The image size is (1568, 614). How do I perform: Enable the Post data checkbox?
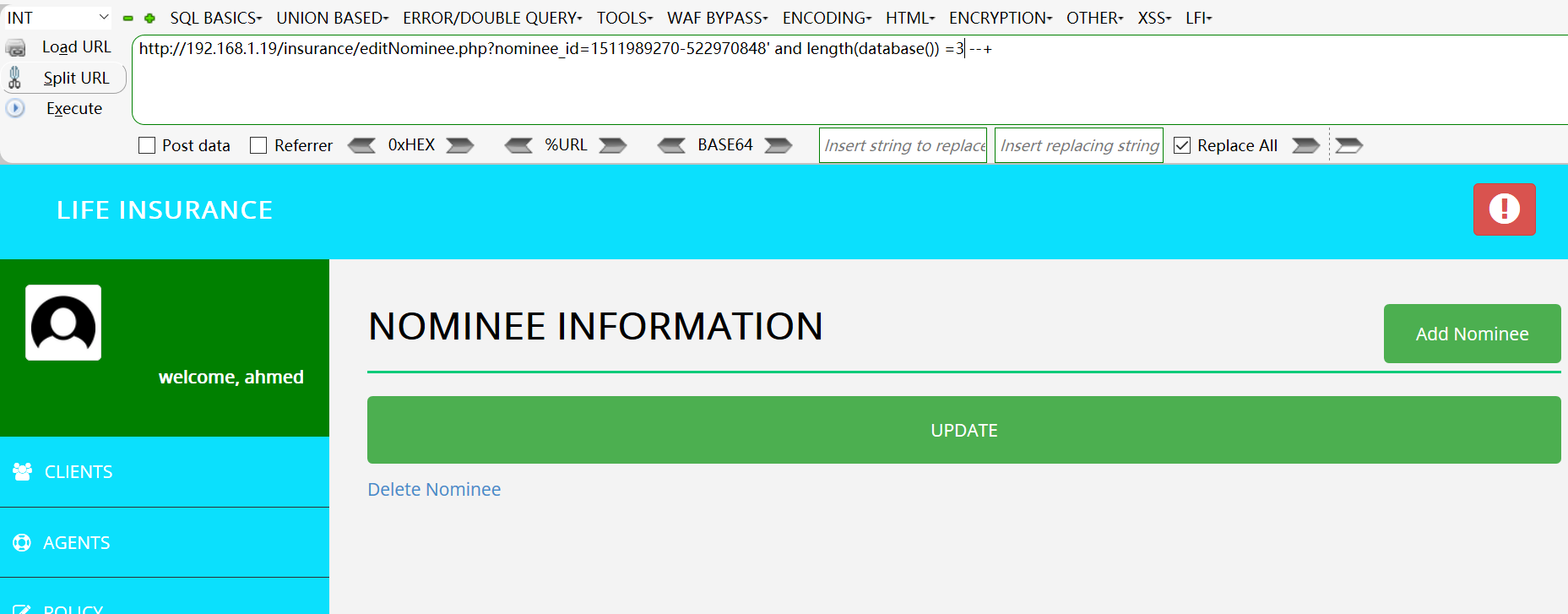click(x=147, y=145)
